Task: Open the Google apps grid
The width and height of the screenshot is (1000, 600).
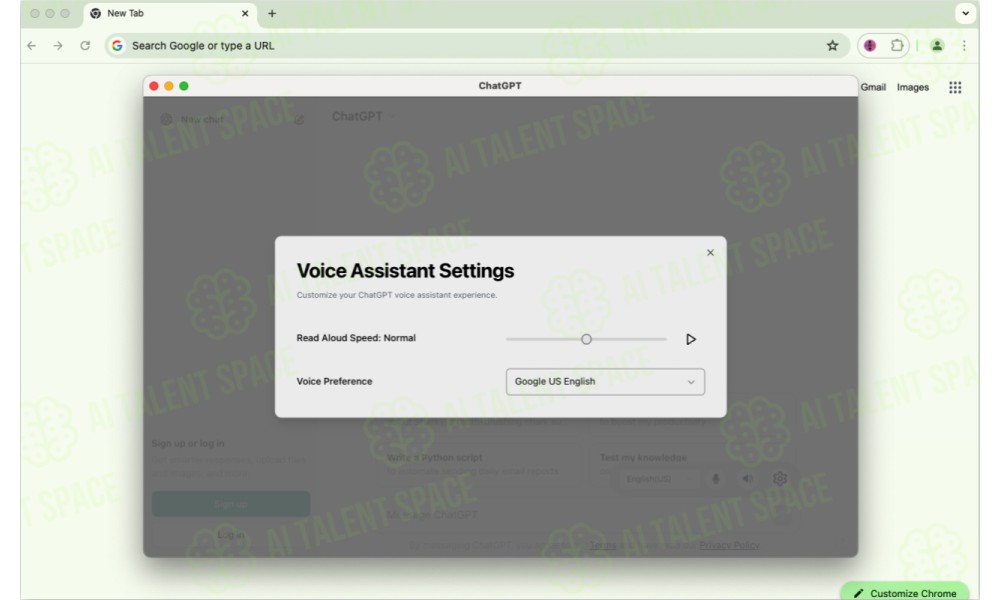Action: tap(955, 87)
